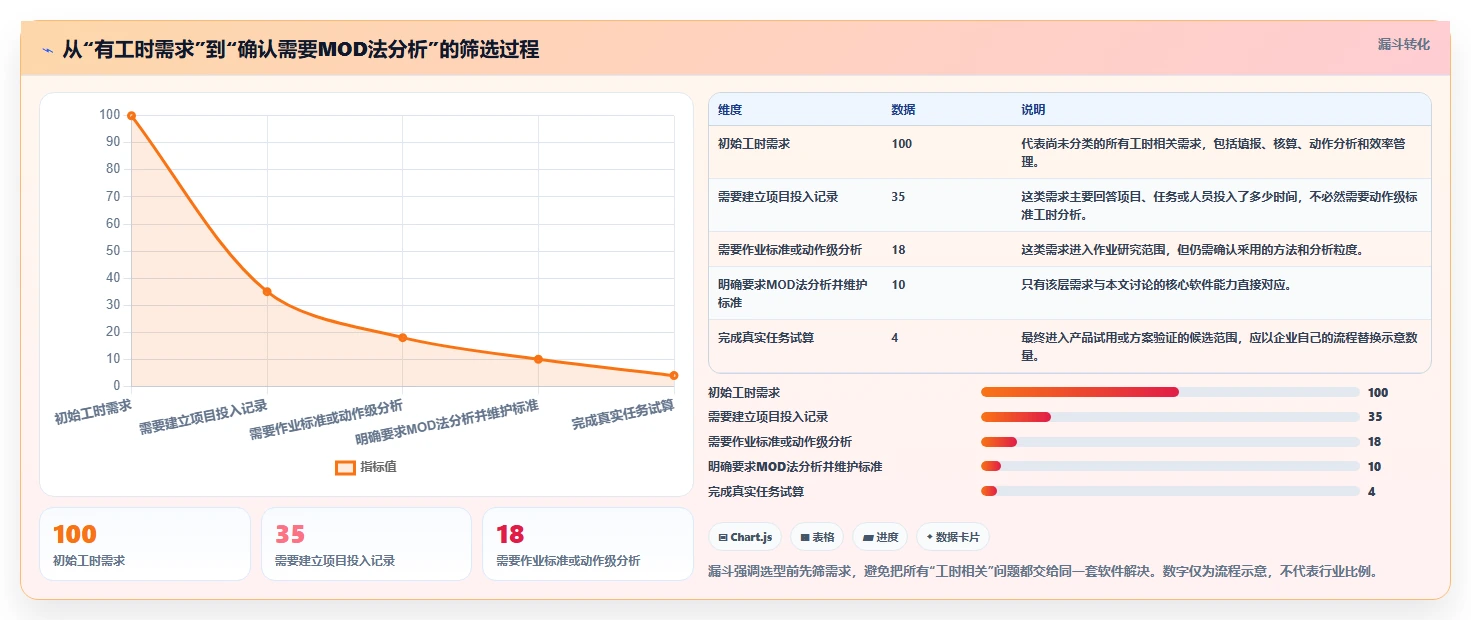Click the star icon in the 数据卡片 tag

click(930, 537)
